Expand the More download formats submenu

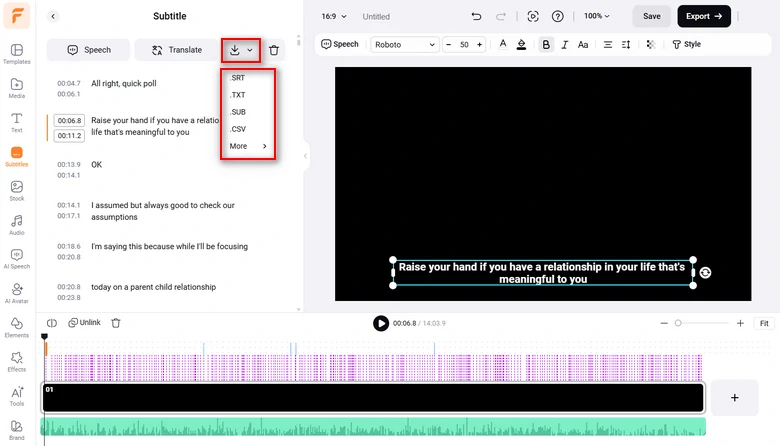[x=248, y=146]
